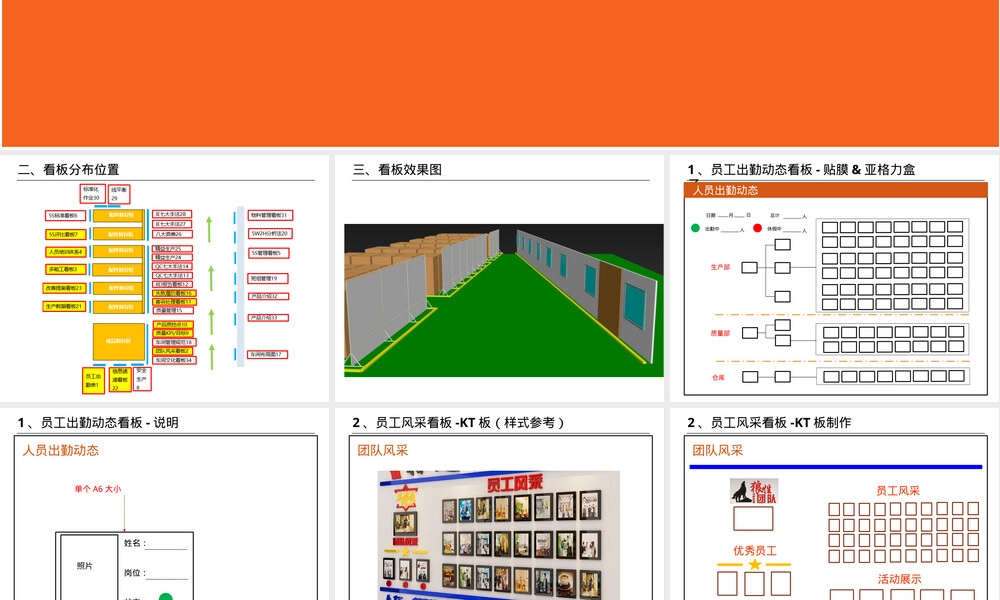
Task: Click the 5W2H分析法20 label
Action: click(x=270, y=233)
